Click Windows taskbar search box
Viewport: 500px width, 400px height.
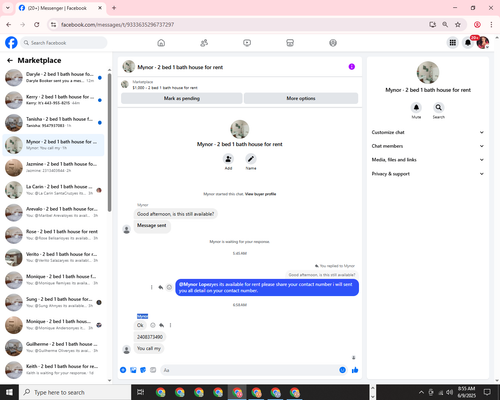[x=75, y=392]
